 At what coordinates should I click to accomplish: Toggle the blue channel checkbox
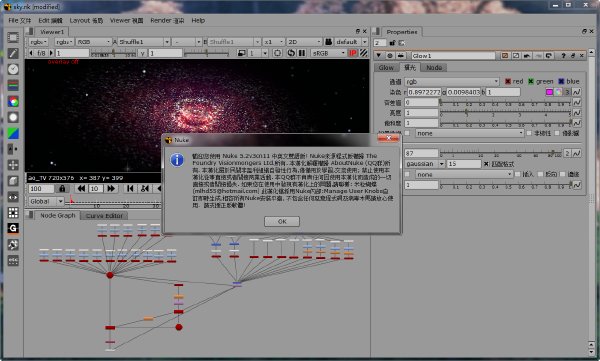(561, 81)
